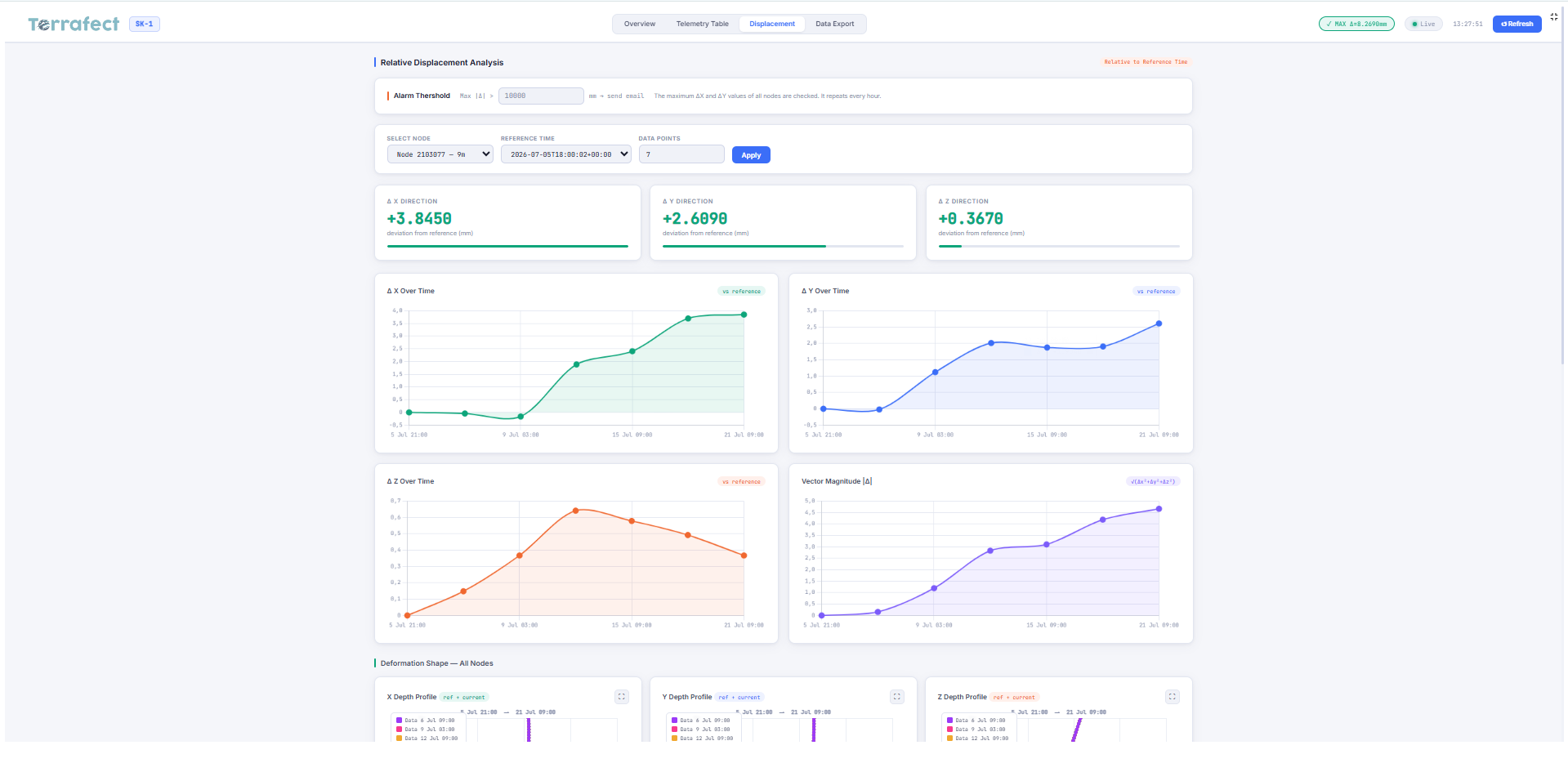
Task: Select the peak data point on the Δ Z Over Time chart
Action: pyautogui.click(x=576, y=511)
